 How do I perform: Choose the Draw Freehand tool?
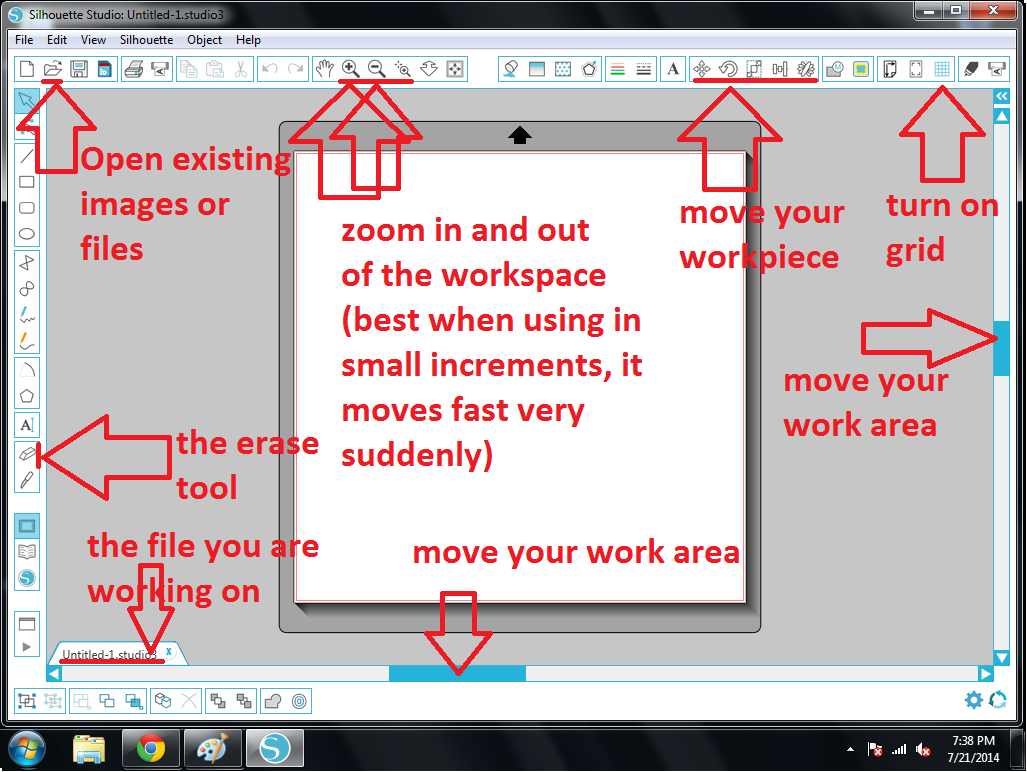tap(26, 315)
